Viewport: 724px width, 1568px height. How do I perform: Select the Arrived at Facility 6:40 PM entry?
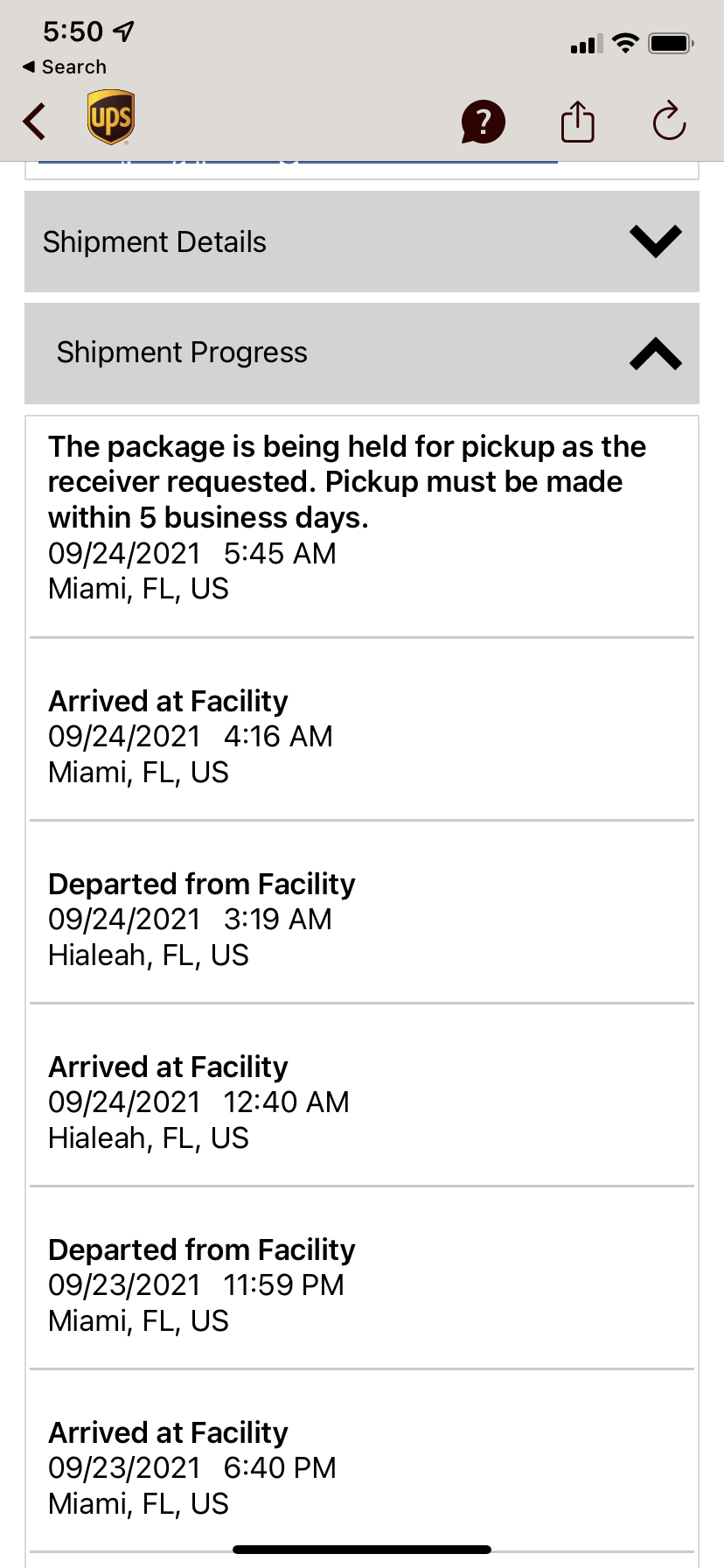(x=362, y=1461)
